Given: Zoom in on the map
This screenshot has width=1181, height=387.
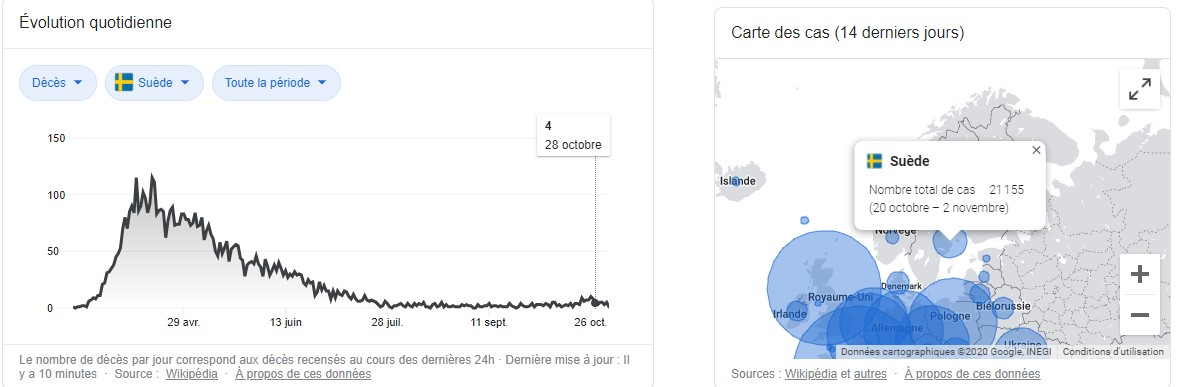Looking at the screenshot, I should [x=1140, y=274].
